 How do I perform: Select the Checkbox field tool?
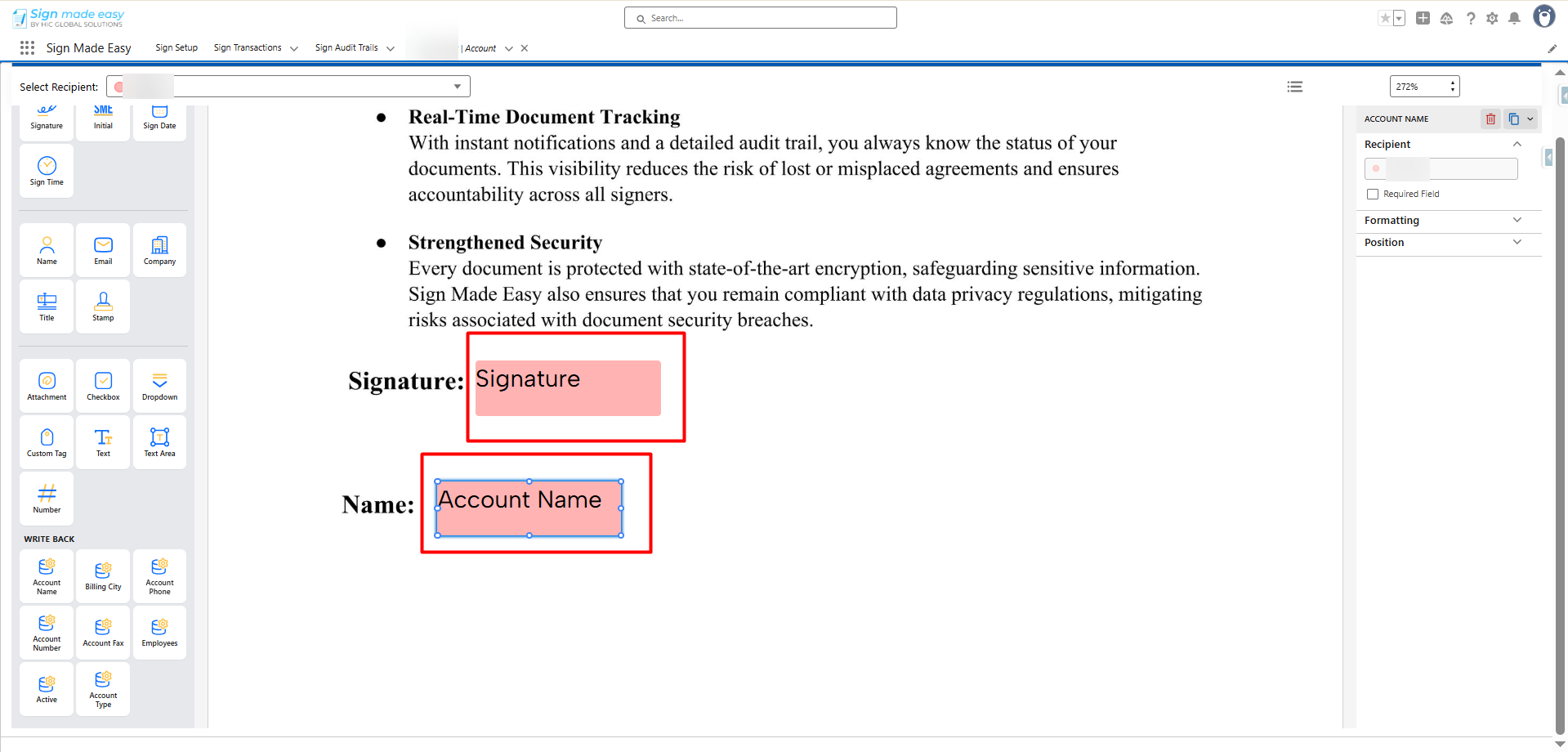pos(103,386)
